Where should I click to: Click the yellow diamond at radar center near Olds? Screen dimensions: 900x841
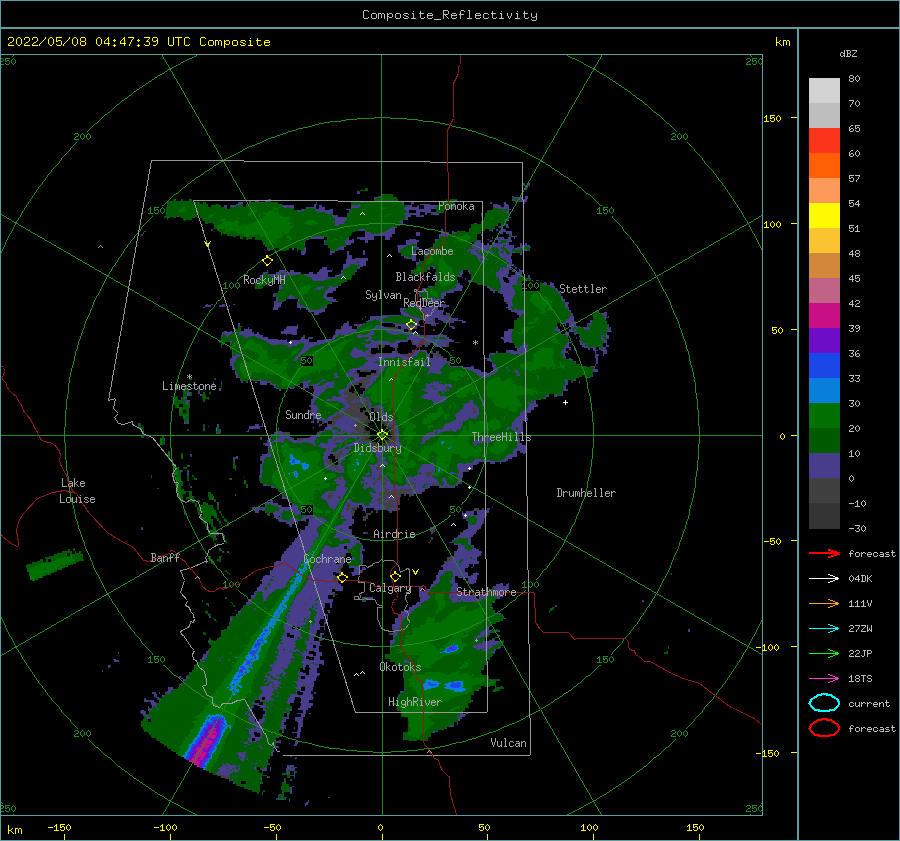(x=382, y=435)
